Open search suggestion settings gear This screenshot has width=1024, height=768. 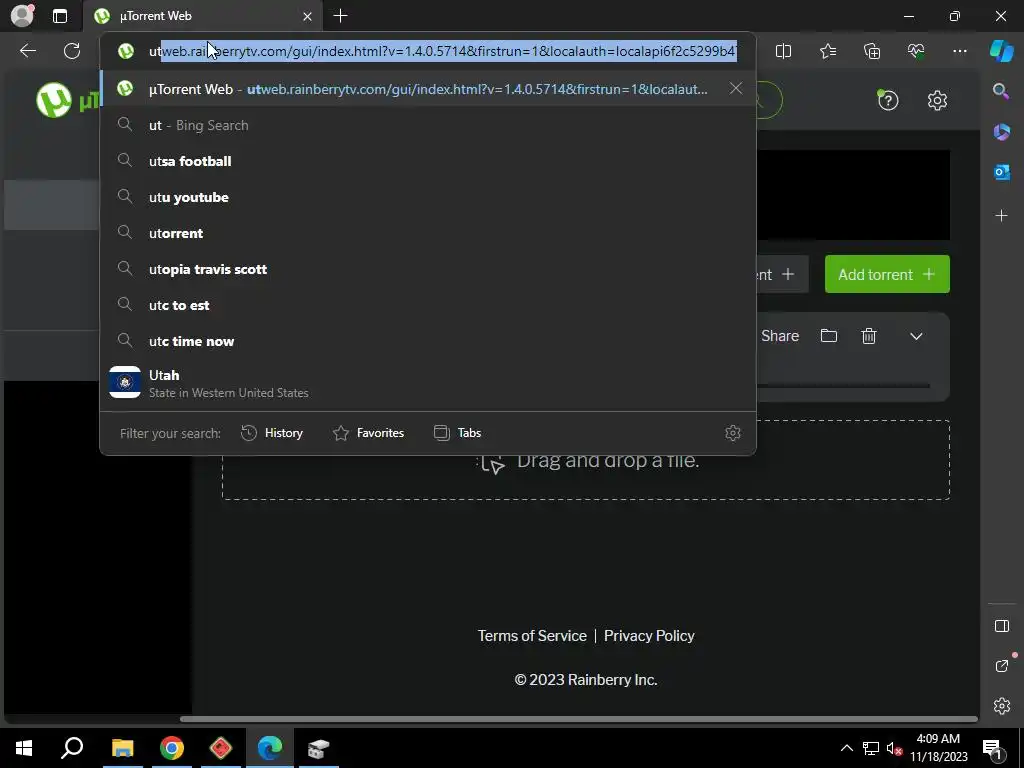click(x=733, y=432)
